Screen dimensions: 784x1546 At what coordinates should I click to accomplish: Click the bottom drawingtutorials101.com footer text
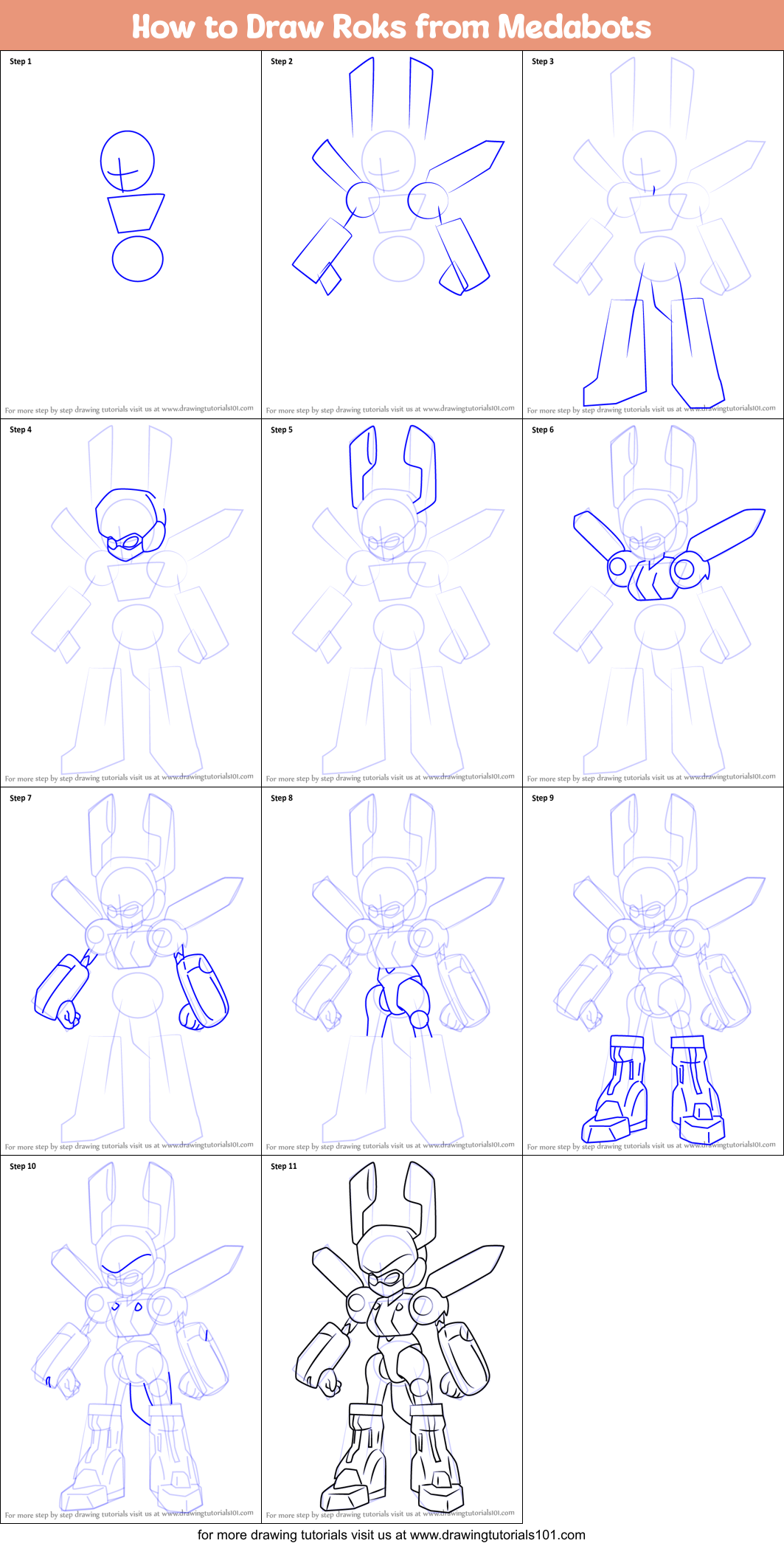pos(392,1535)
